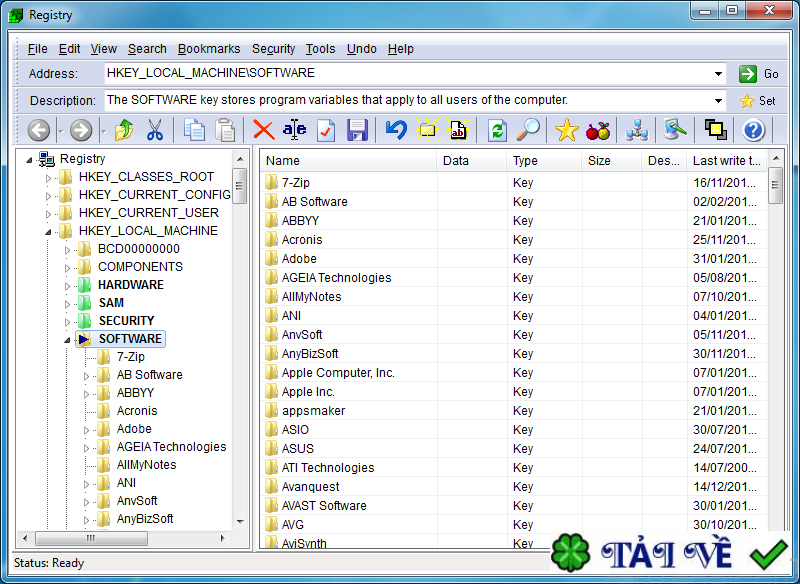The height and width of the screenshot is (584, 800).
Task: Sort the list by the Name column header
Action: pyautogui.click(x=347, y=161)
